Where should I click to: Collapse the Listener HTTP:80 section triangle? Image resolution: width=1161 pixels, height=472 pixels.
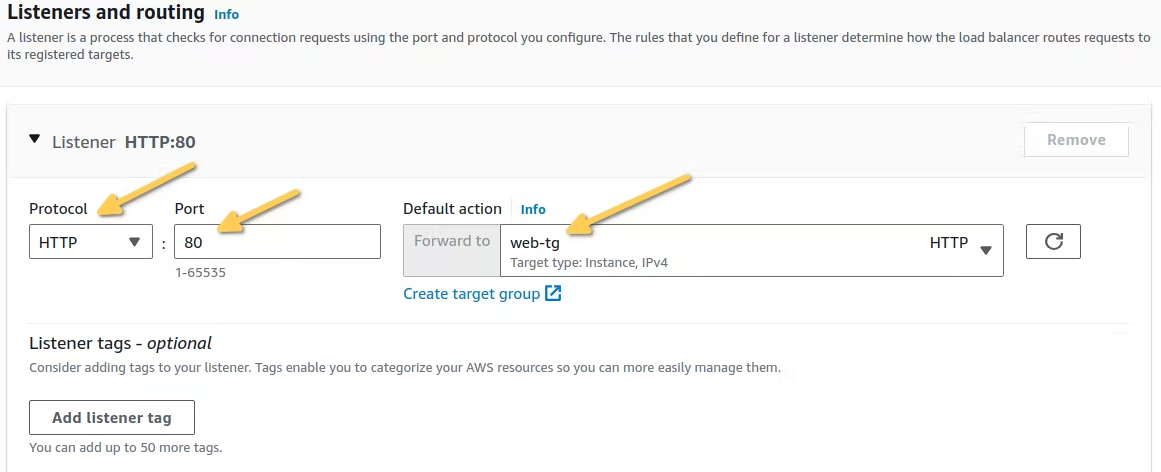35,140
